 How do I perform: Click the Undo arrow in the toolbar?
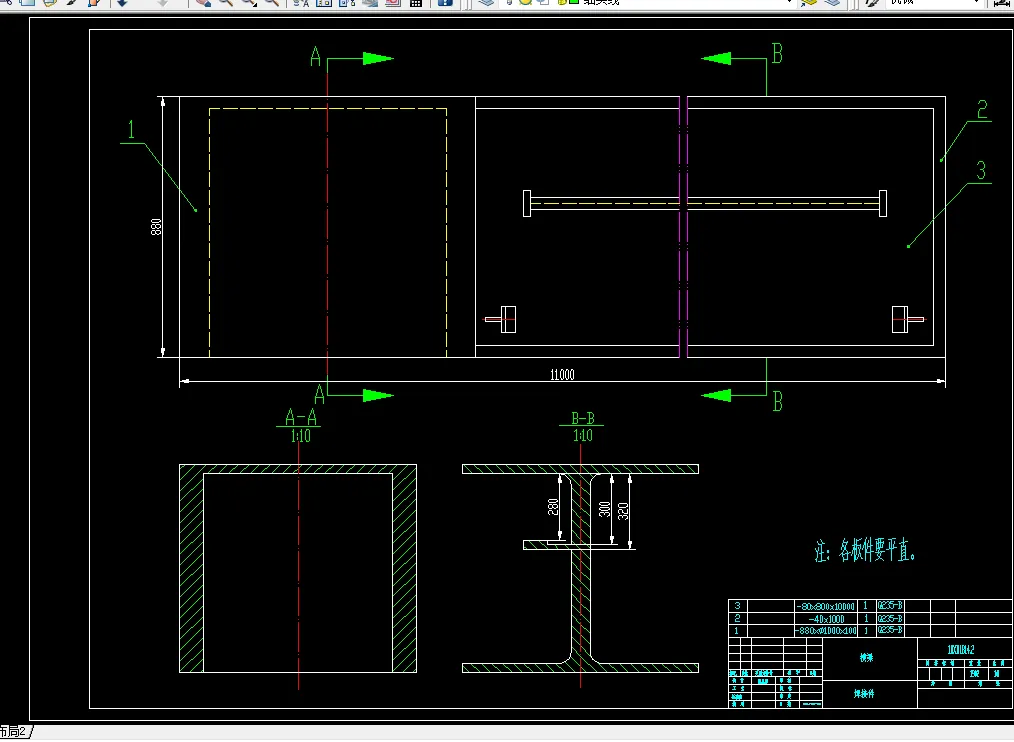pos(122,3)
